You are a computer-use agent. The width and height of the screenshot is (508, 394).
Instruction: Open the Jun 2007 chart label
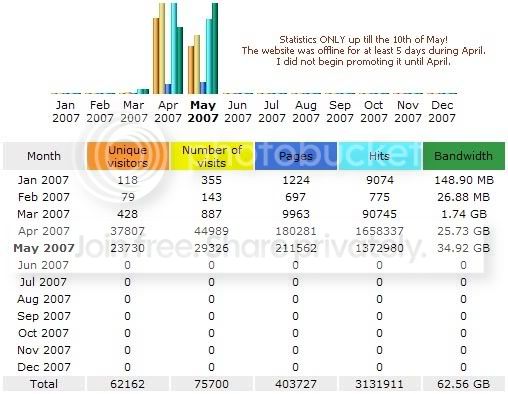point(238,111)
